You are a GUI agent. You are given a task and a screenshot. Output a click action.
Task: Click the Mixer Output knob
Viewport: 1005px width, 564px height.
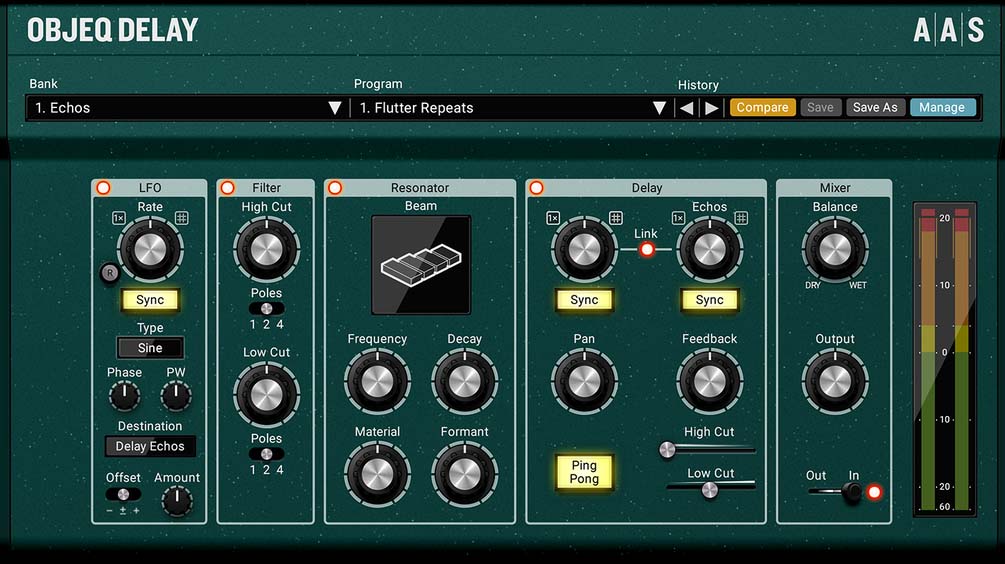click(x=835, y=381)
